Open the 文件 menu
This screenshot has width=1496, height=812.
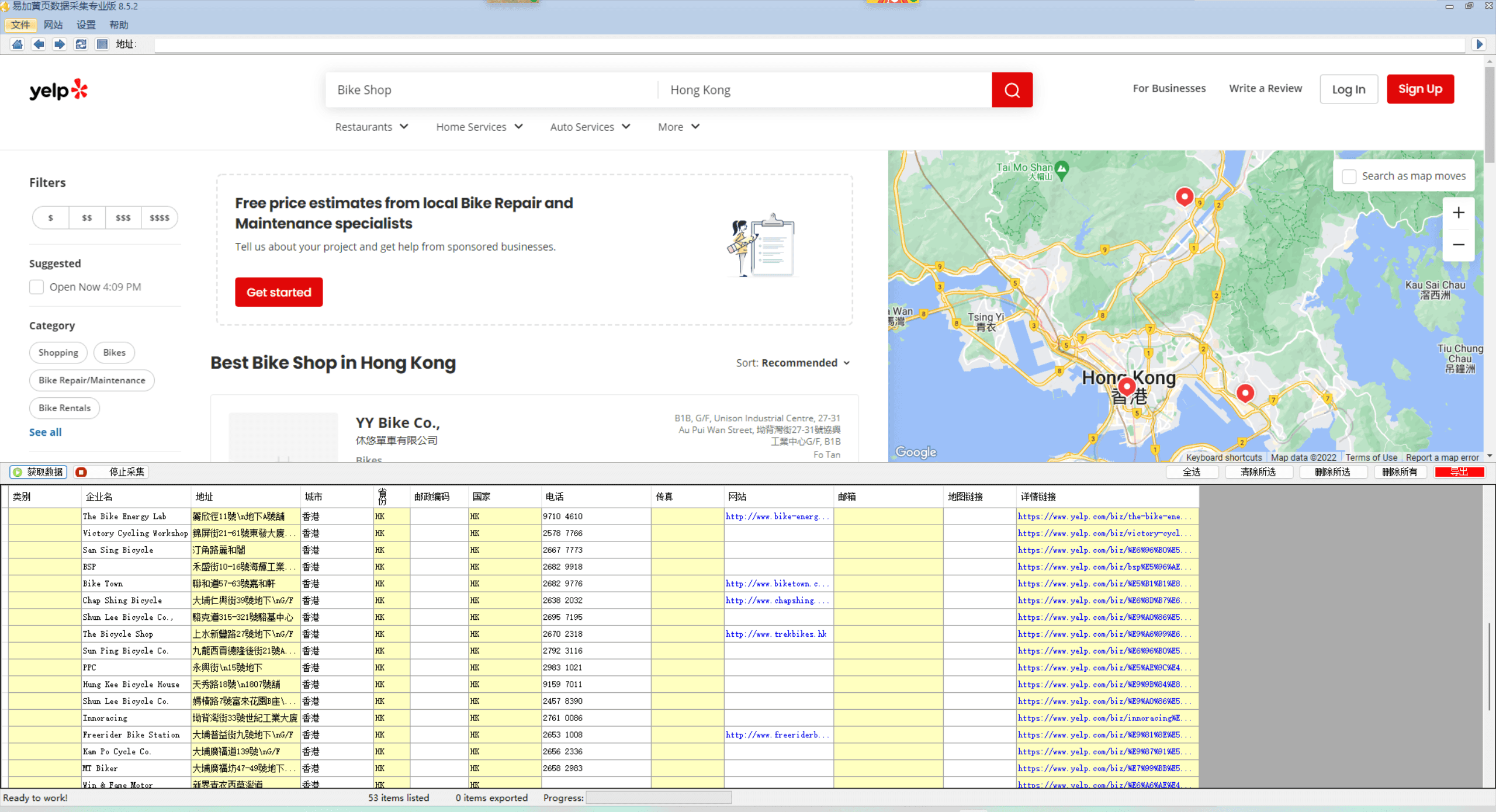[x=20, y=25]
